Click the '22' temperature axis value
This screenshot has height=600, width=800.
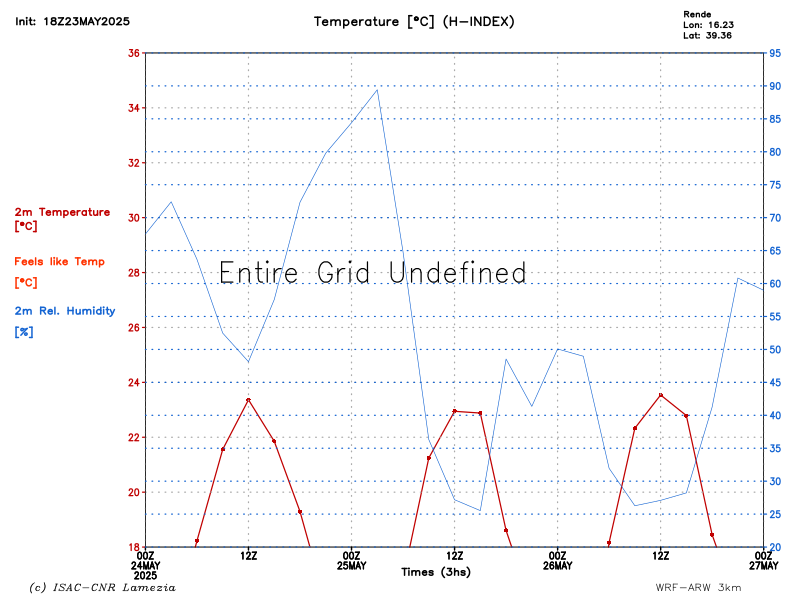[x=134, y=438]
